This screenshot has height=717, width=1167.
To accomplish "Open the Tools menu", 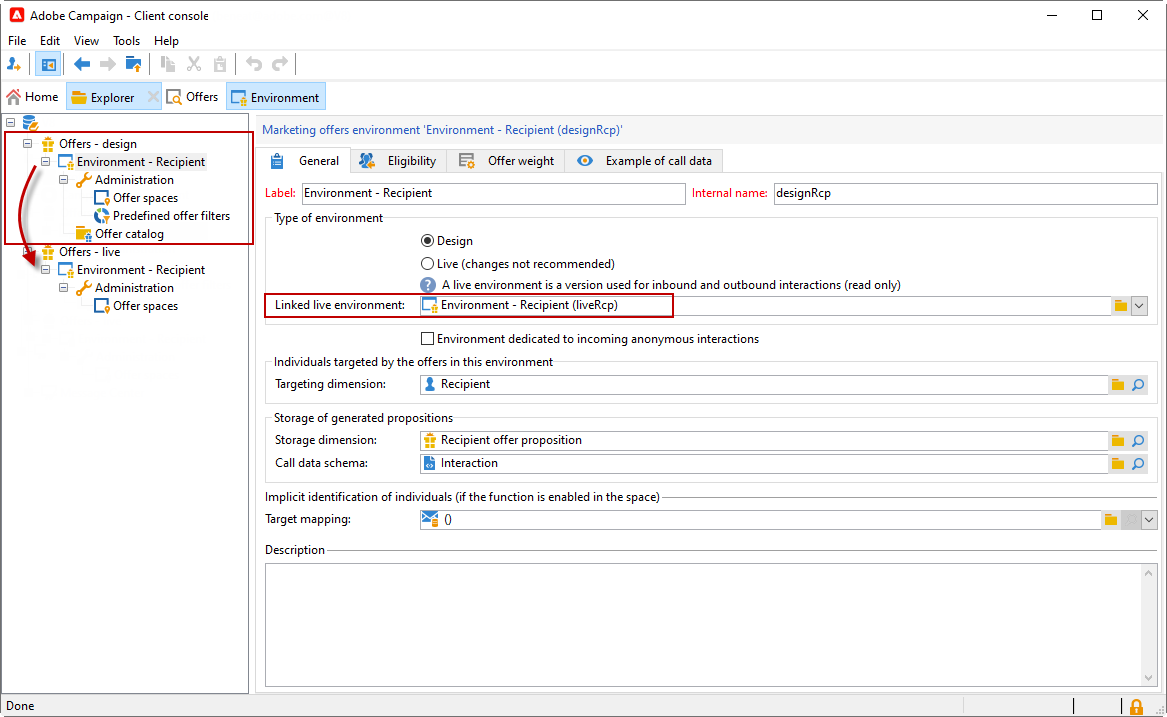I will pyautogui.click(x=127, y=41).
